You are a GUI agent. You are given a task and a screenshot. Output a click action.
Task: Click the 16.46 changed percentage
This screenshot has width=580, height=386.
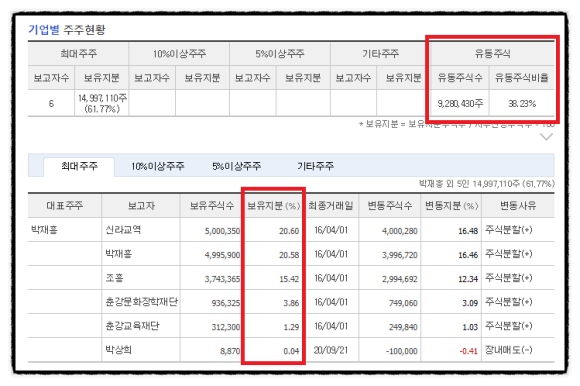pos(468,255)
